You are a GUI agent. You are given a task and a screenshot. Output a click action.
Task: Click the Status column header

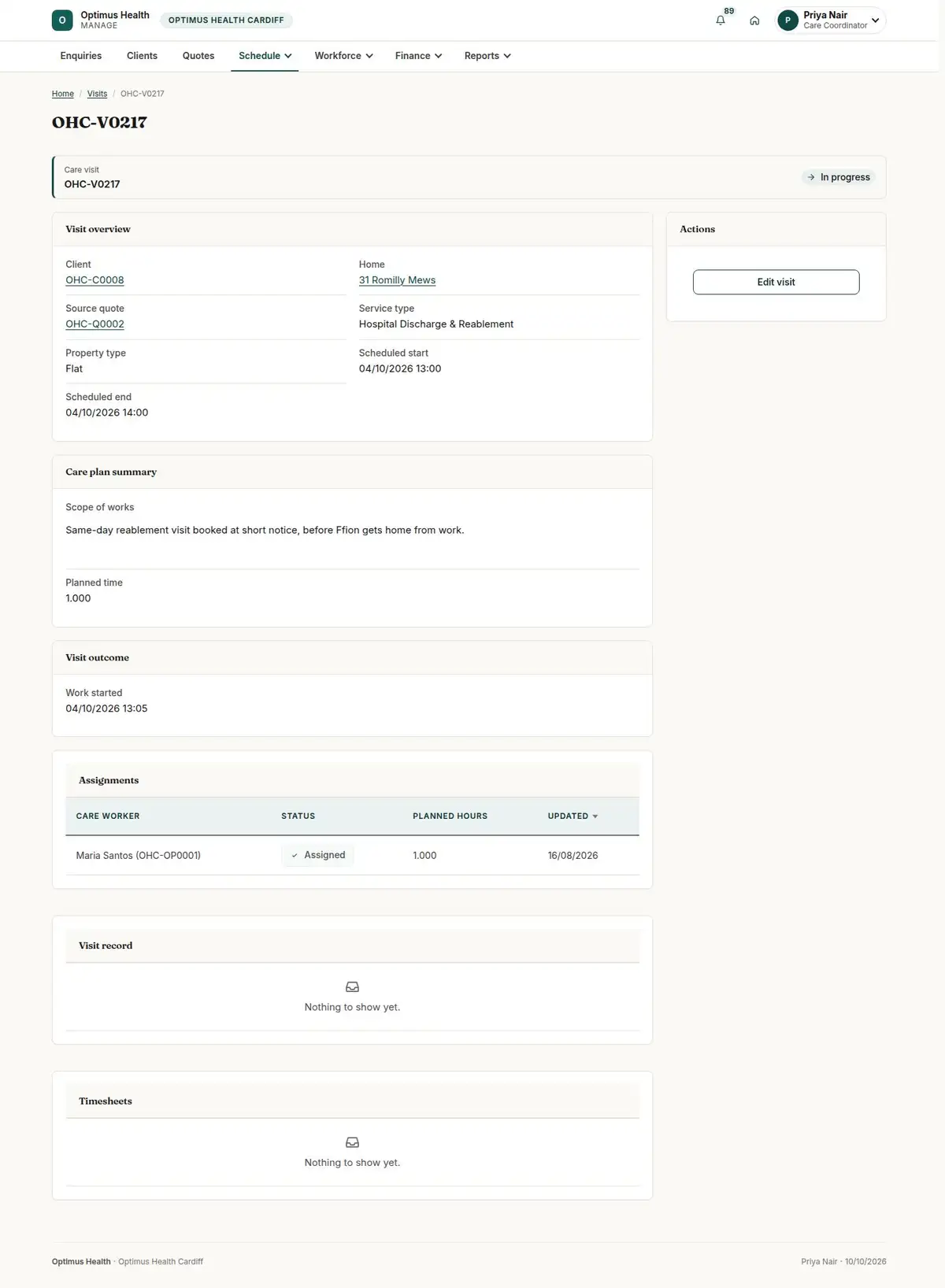298,816
